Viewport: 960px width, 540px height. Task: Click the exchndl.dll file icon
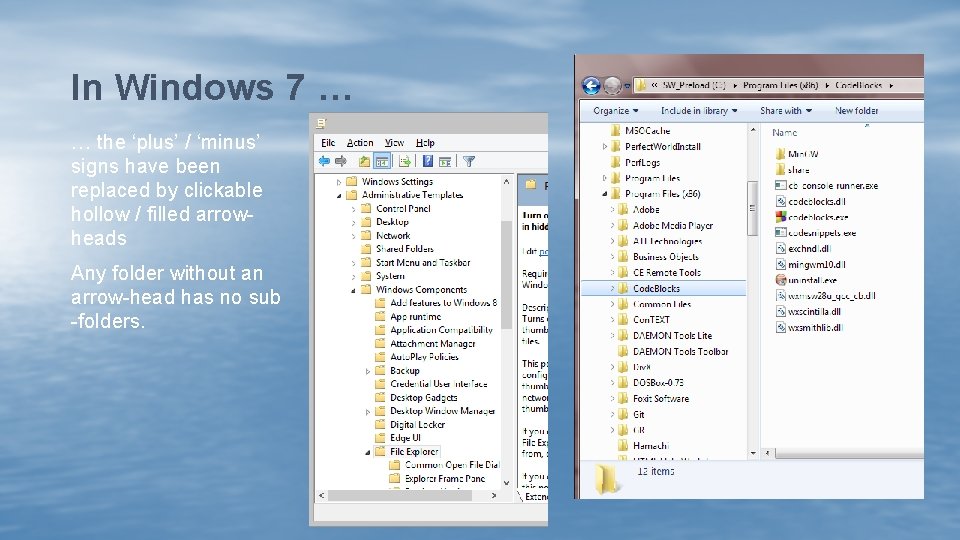781,249
